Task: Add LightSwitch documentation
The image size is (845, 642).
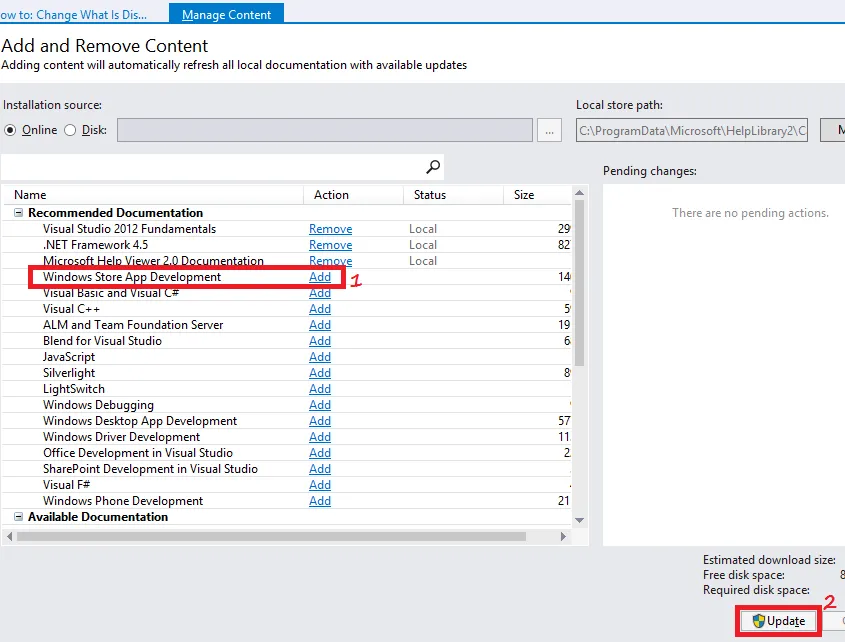Action: click(x=320, y=389)
